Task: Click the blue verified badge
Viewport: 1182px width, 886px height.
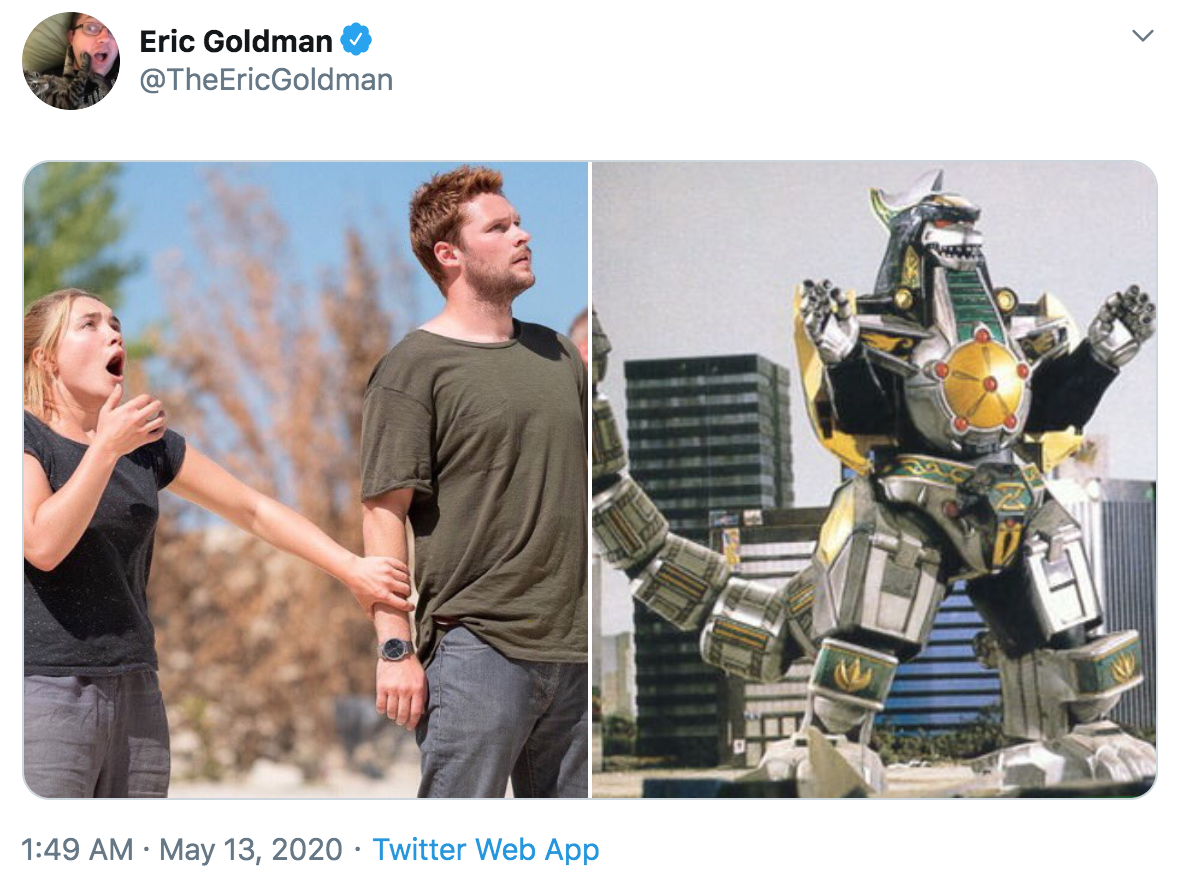Action: [356, 40]
